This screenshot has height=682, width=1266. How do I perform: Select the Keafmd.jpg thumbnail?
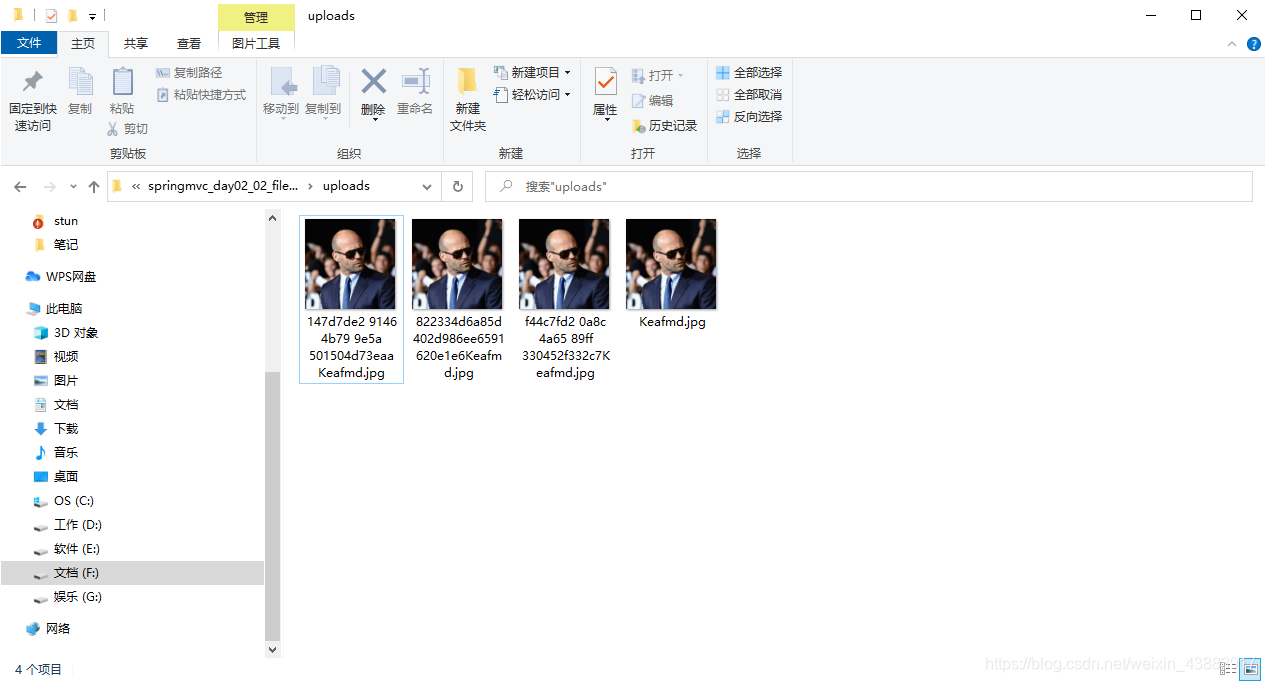tap(671, 263)
